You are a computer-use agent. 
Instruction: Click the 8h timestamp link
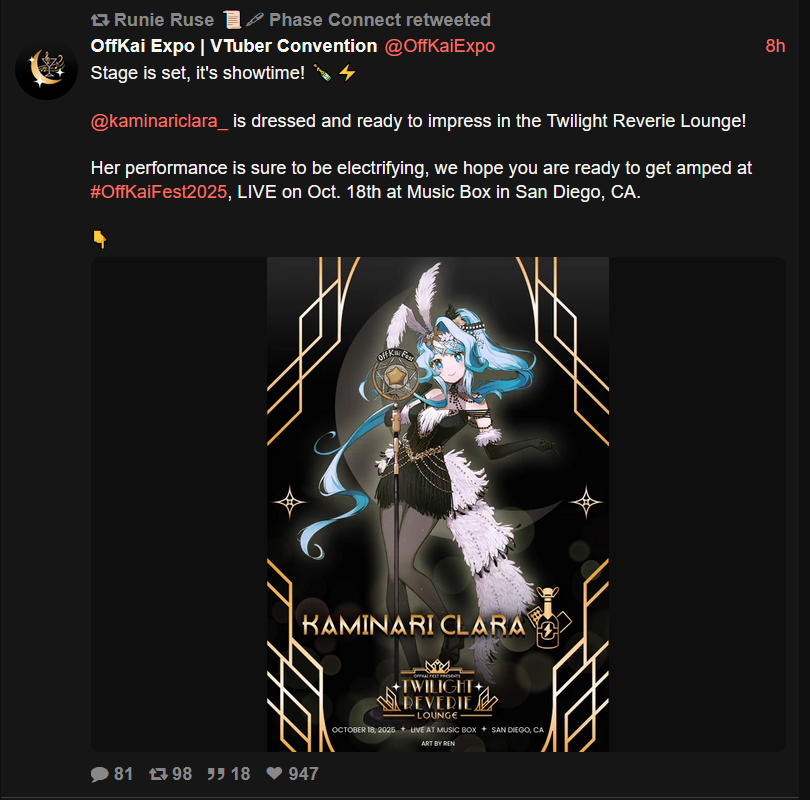coord(775,46)
